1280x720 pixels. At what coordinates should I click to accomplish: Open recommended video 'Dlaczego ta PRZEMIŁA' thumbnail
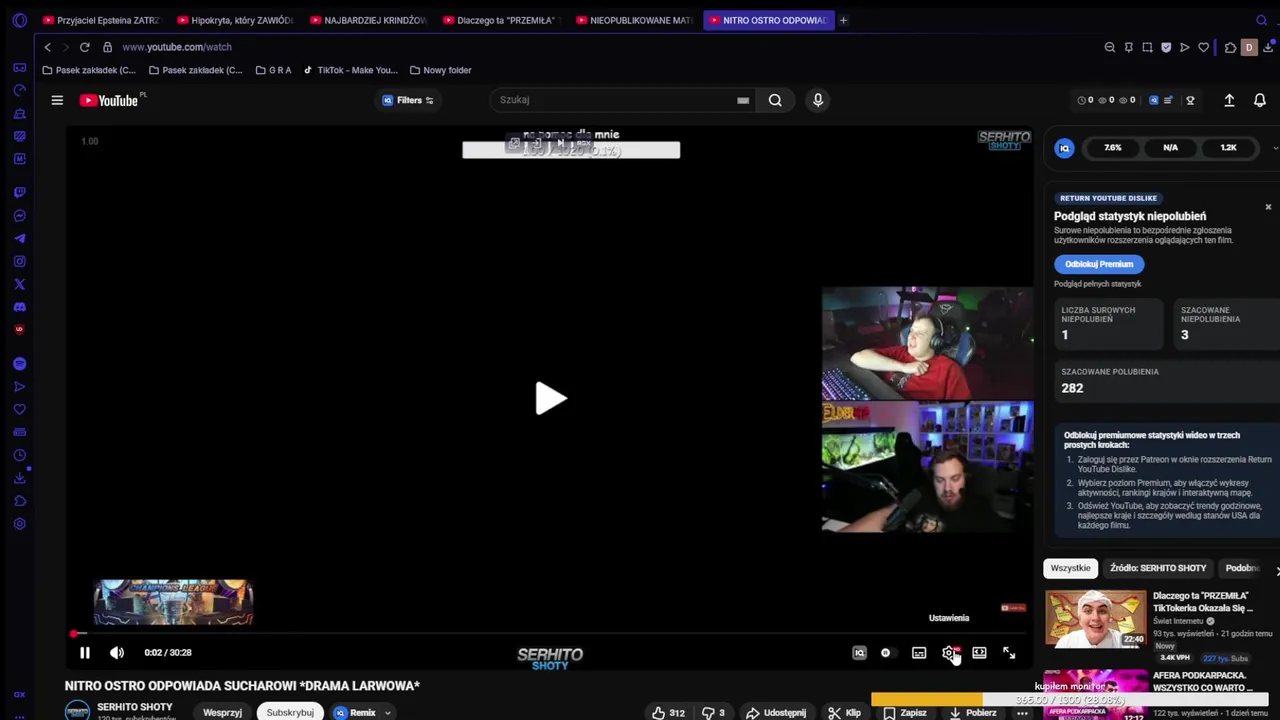pos(1096,619)
